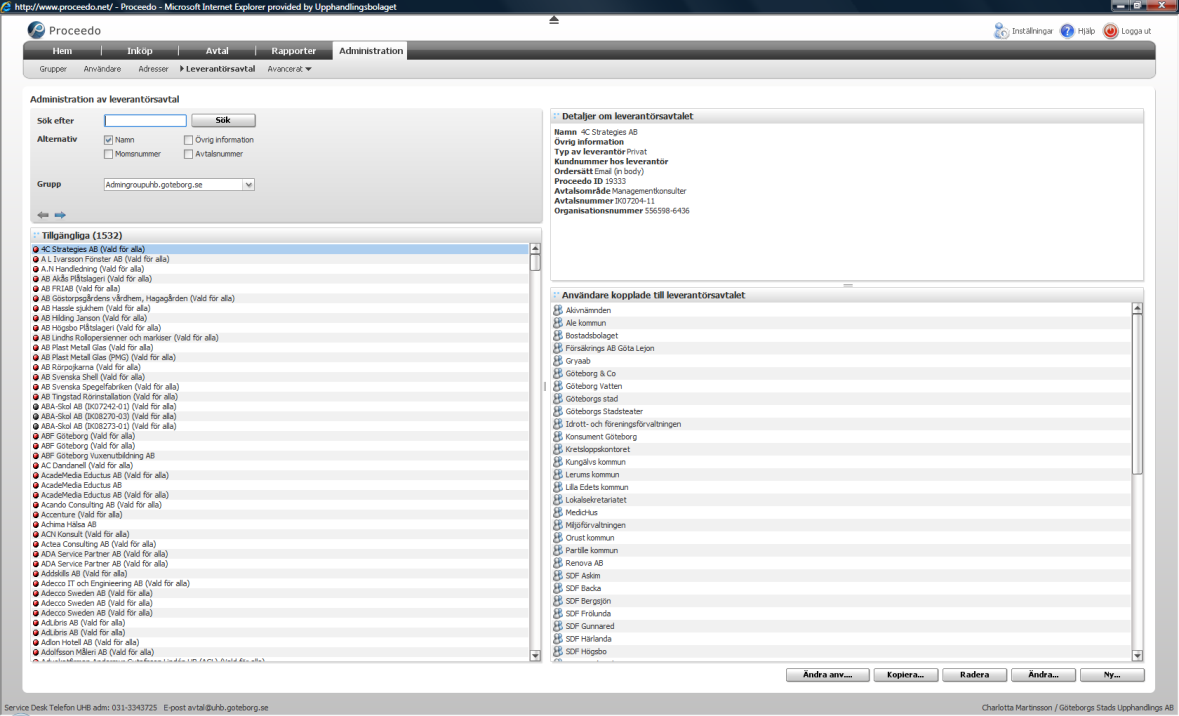Enable the Avtalsnummer checkbox
The height and width of the screenshot is (716, 1179).
tap(189, 154)
